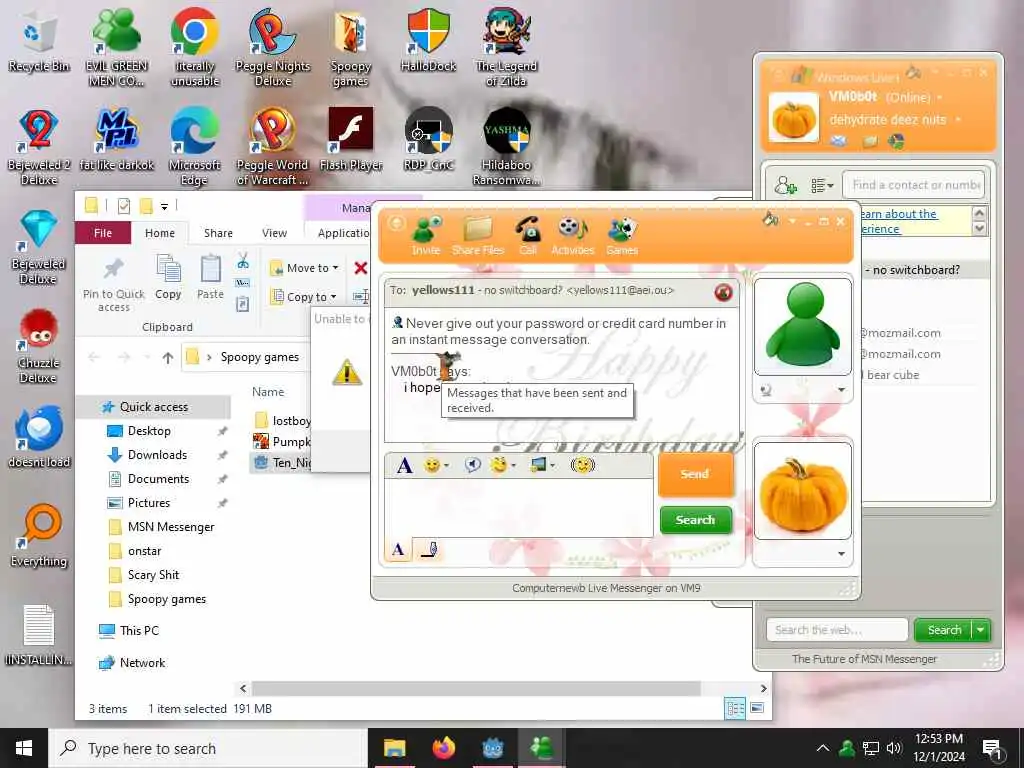The height and width of the screenshot is (768, 1024).
Task: Click the Add a contact icon in Messenger
Action: pos(786,185)
